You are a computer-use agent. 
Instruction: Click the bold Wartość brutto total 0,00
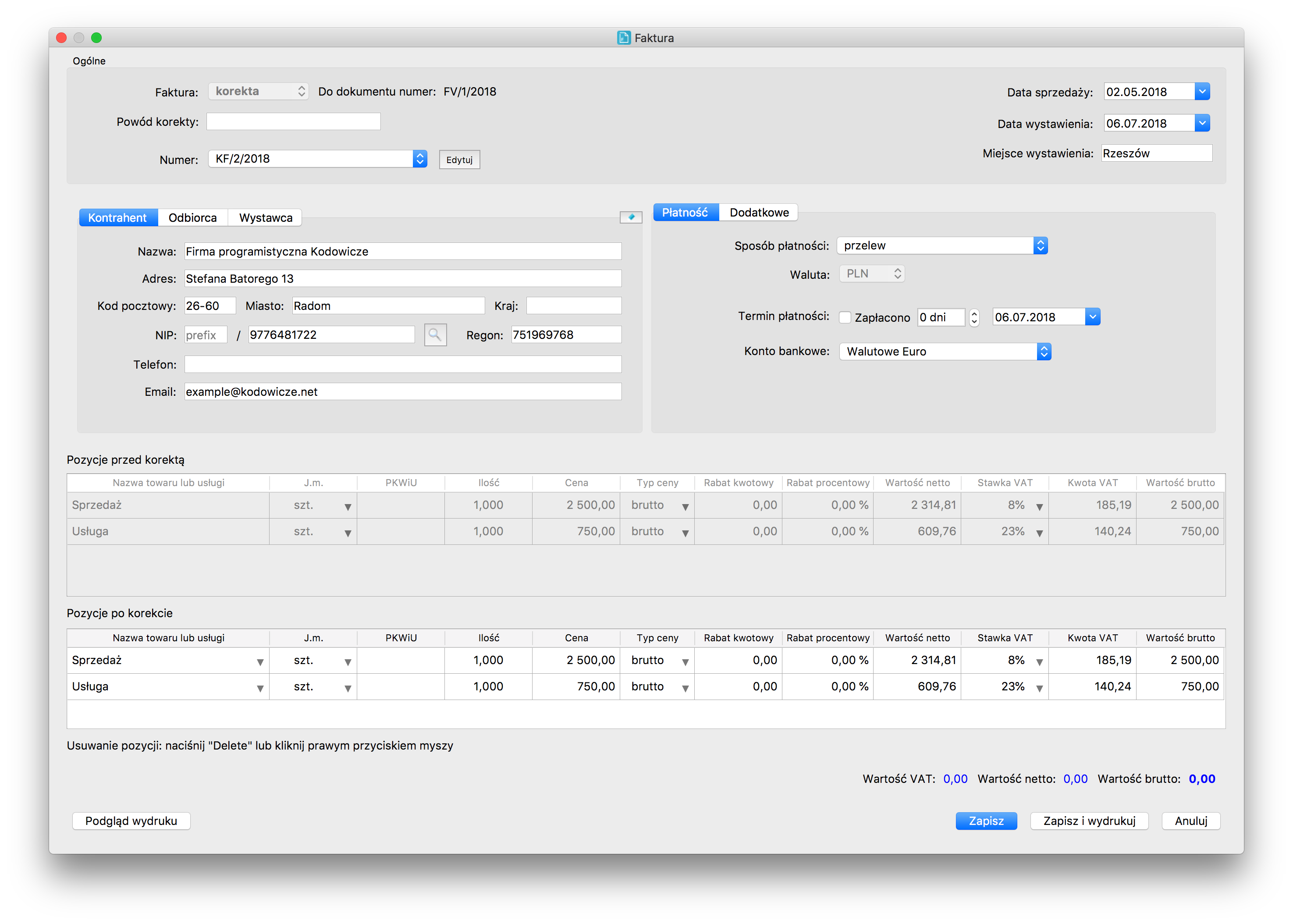[x=1202, y=779]
